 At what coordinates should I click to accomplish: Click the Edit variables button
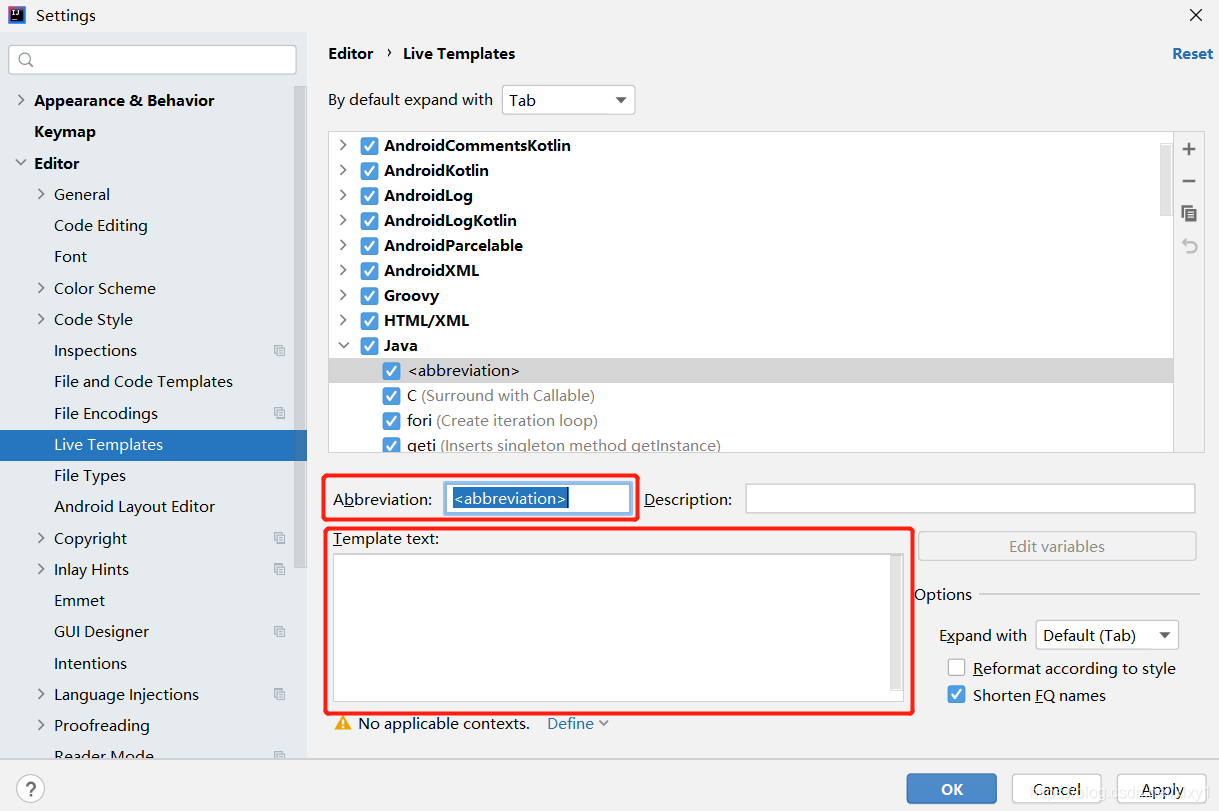[1057, 546]
